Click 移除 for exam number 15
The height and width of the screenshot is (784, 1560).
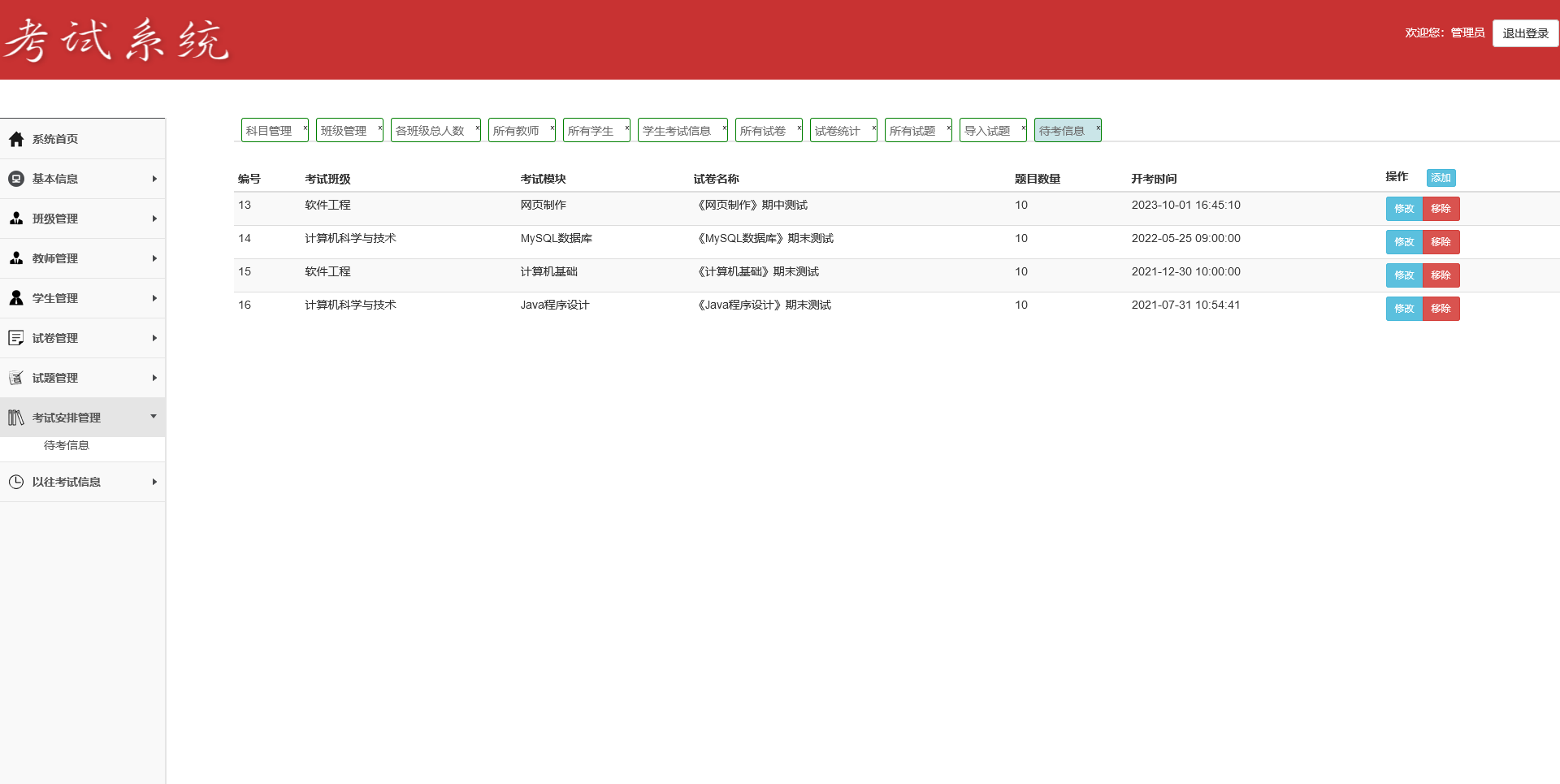(x=1441, y=275)
